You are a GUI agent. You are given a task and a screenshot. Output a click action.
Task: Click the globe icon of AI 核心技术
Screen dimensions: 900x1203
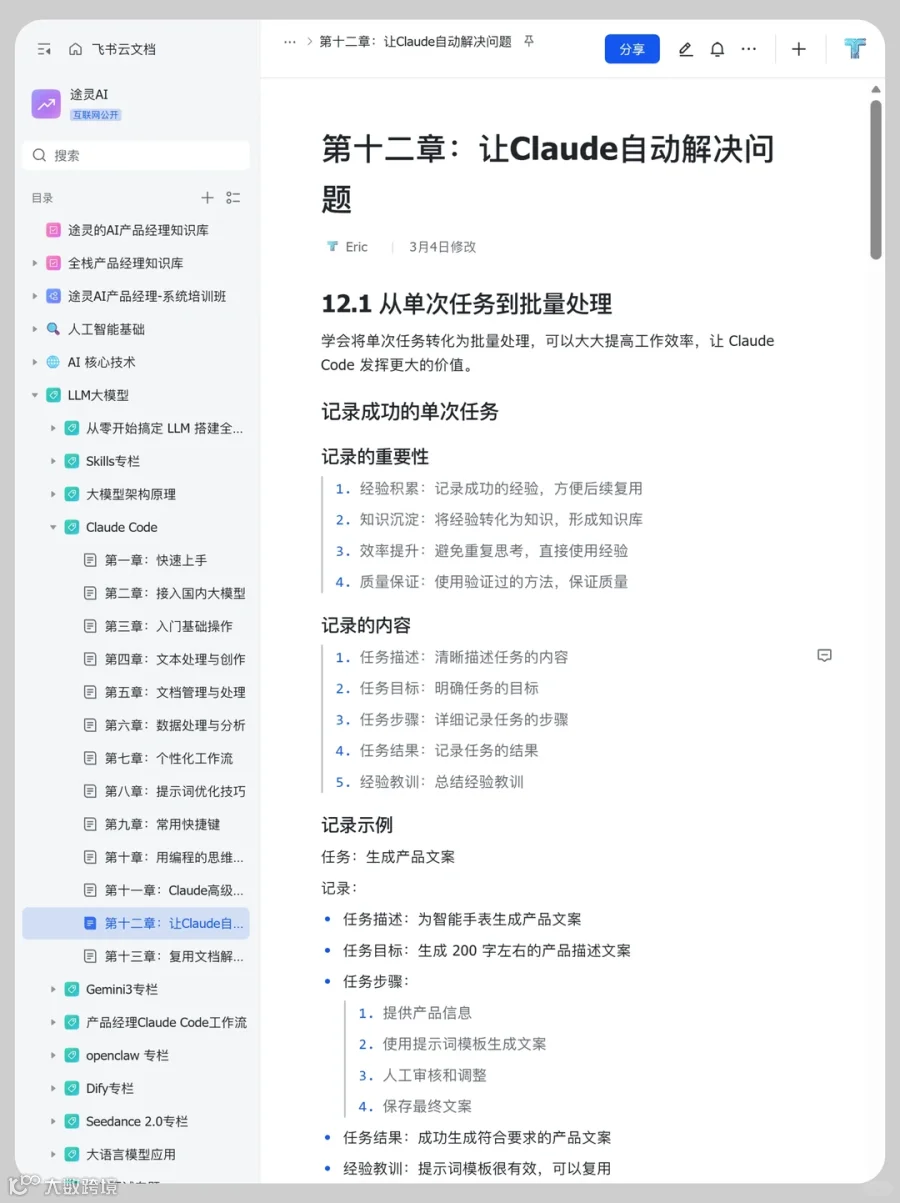53,362
